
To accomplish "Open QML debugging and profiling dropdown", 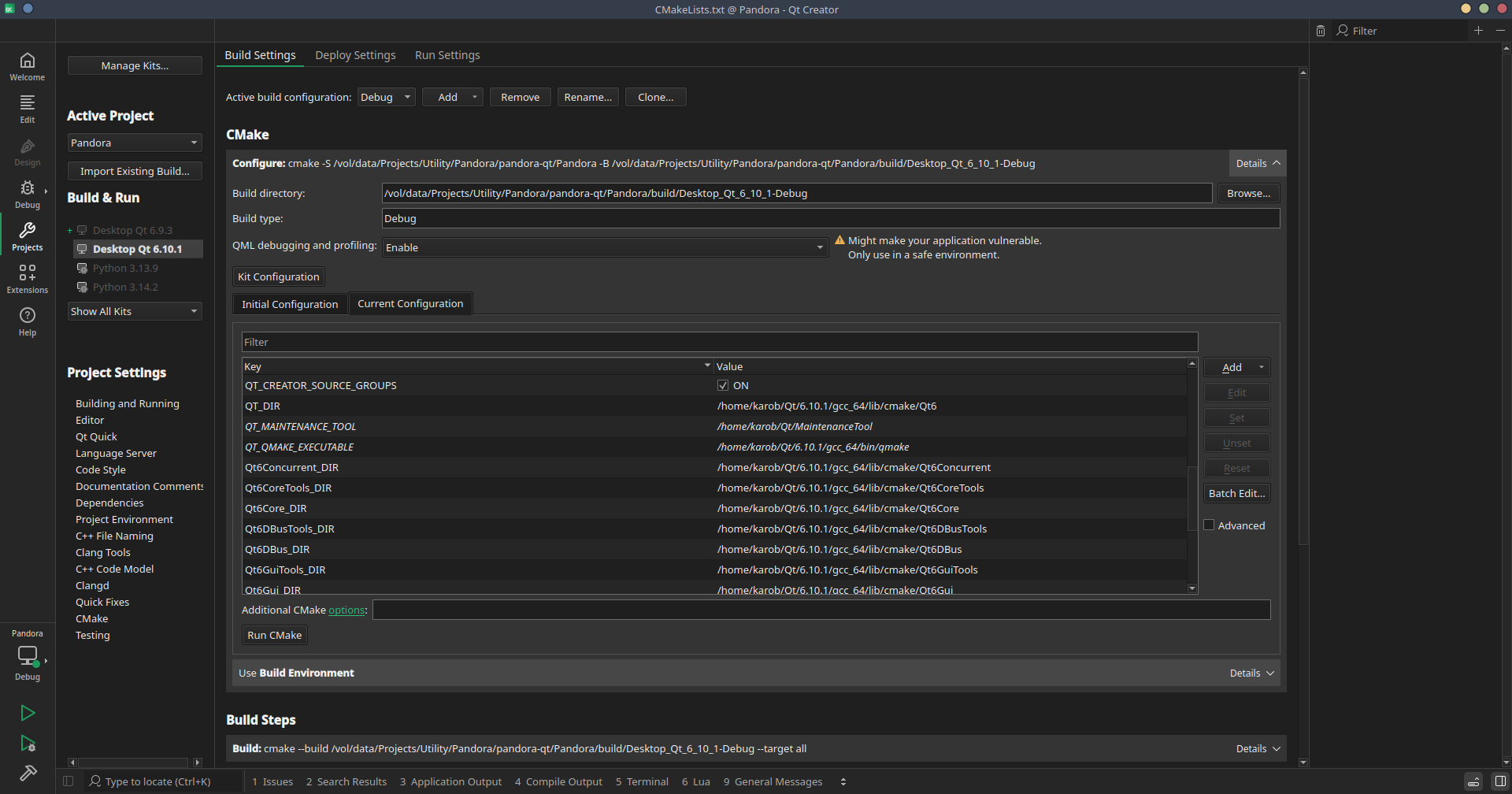I will 604,247.
